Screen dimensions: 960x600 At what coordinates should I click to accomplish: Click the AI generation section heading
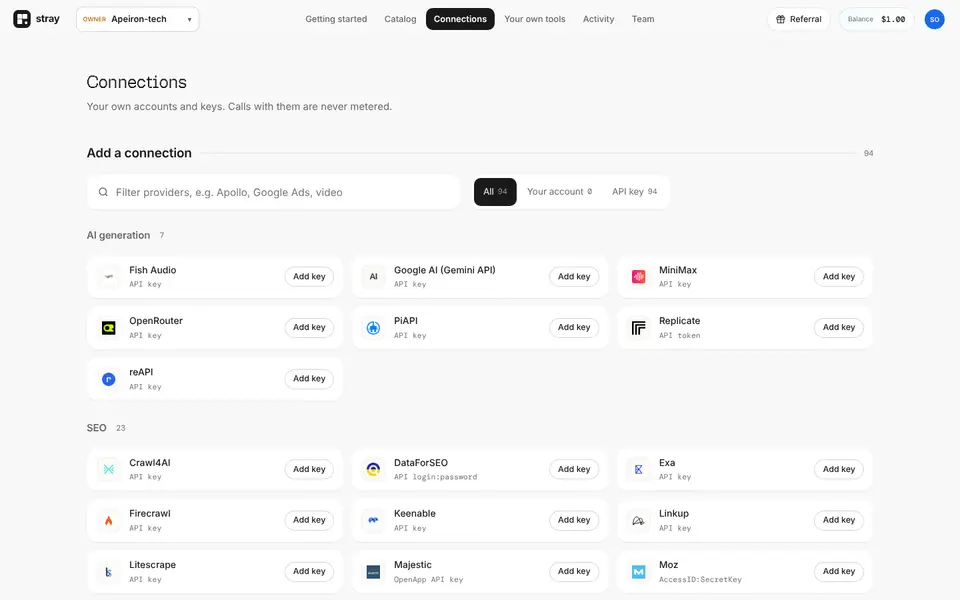pos(118,235)
